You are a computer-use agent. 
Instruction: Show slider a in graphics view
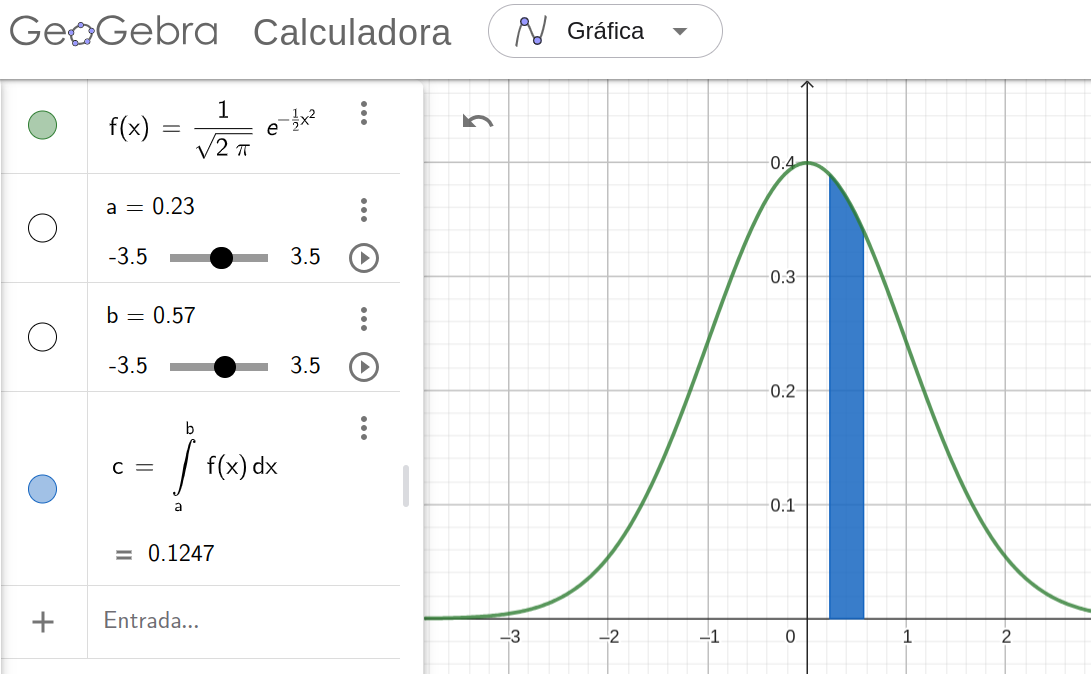pos(42,228)
